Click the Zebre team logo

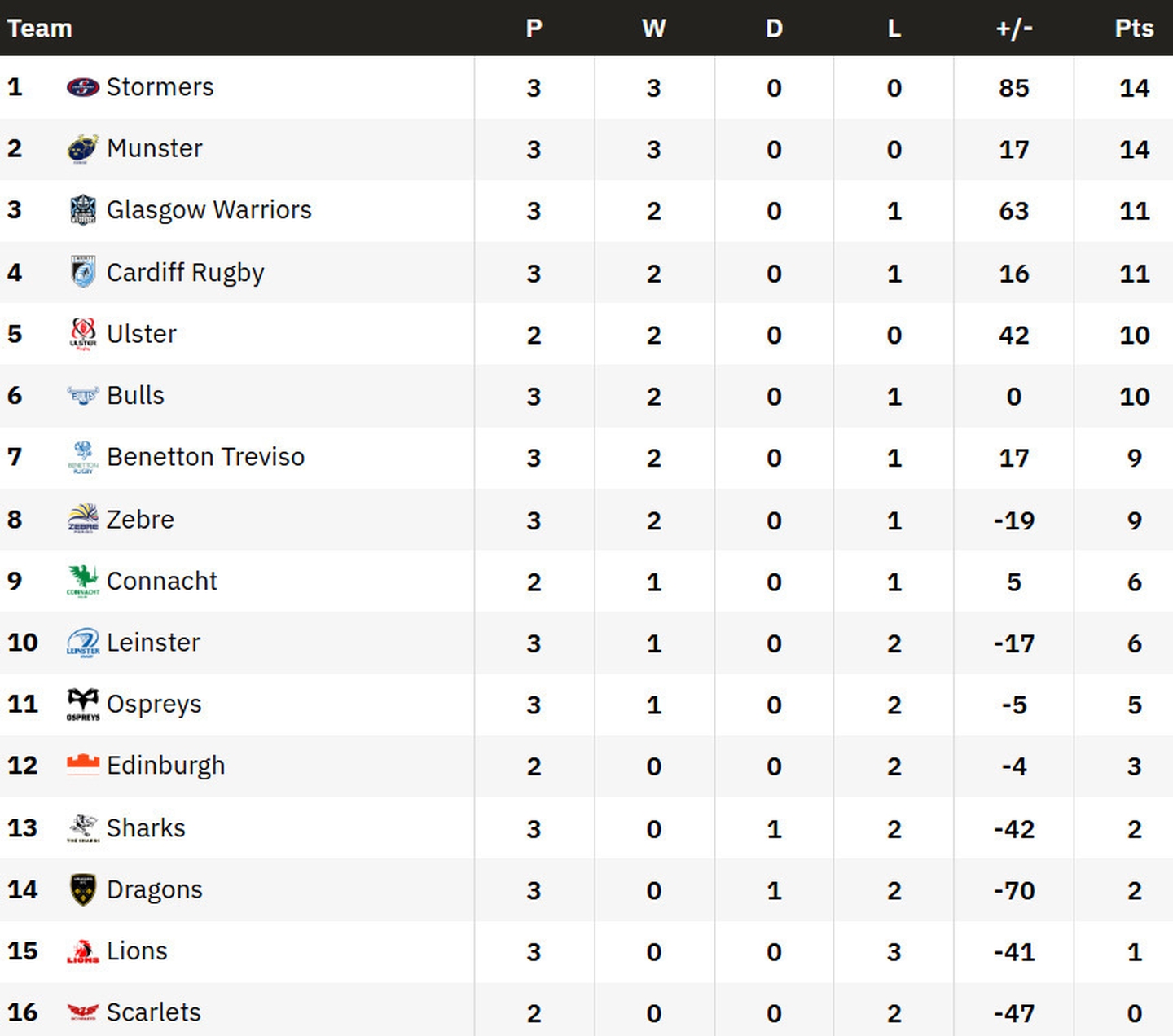click(82, 519)
